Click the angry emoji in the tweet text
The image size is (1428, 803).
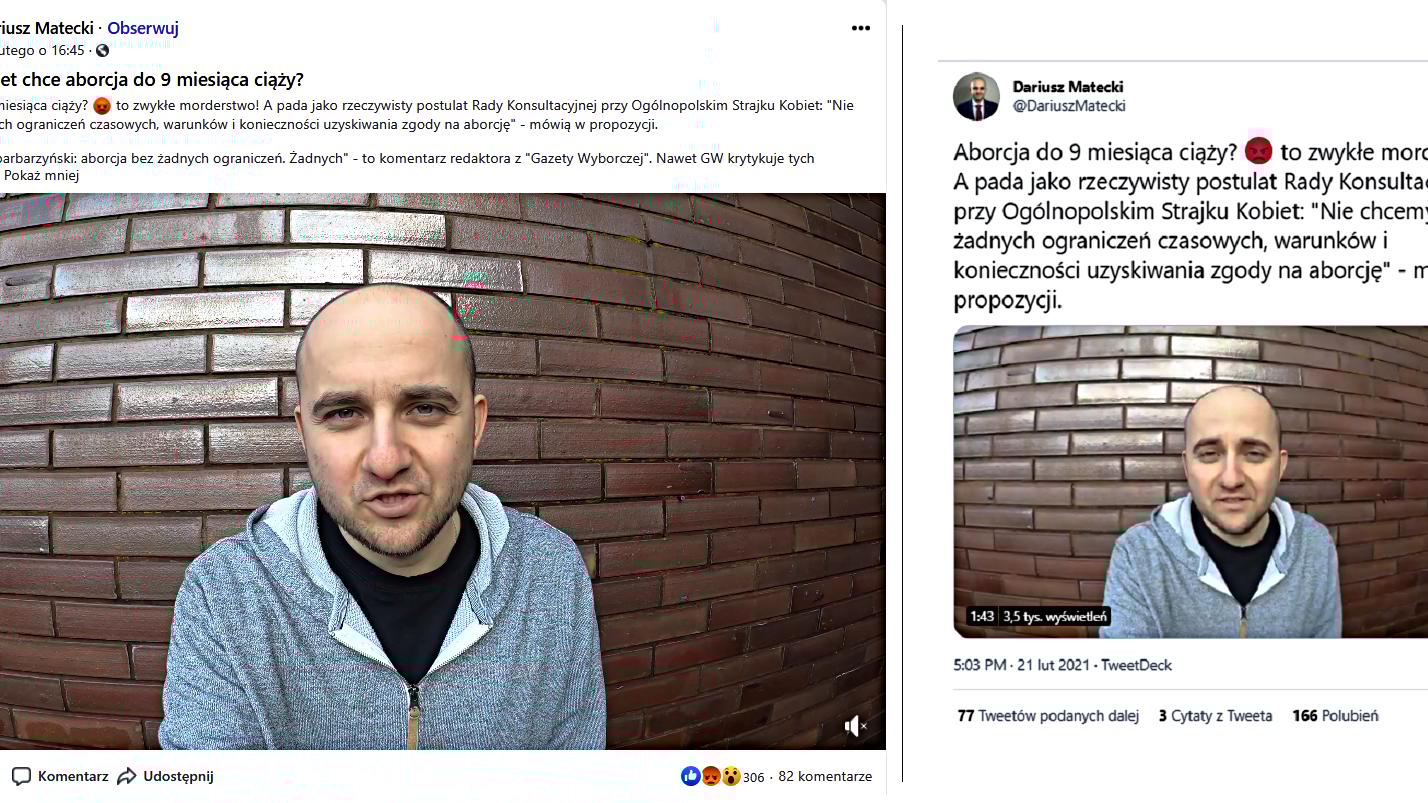[1258, 151]
